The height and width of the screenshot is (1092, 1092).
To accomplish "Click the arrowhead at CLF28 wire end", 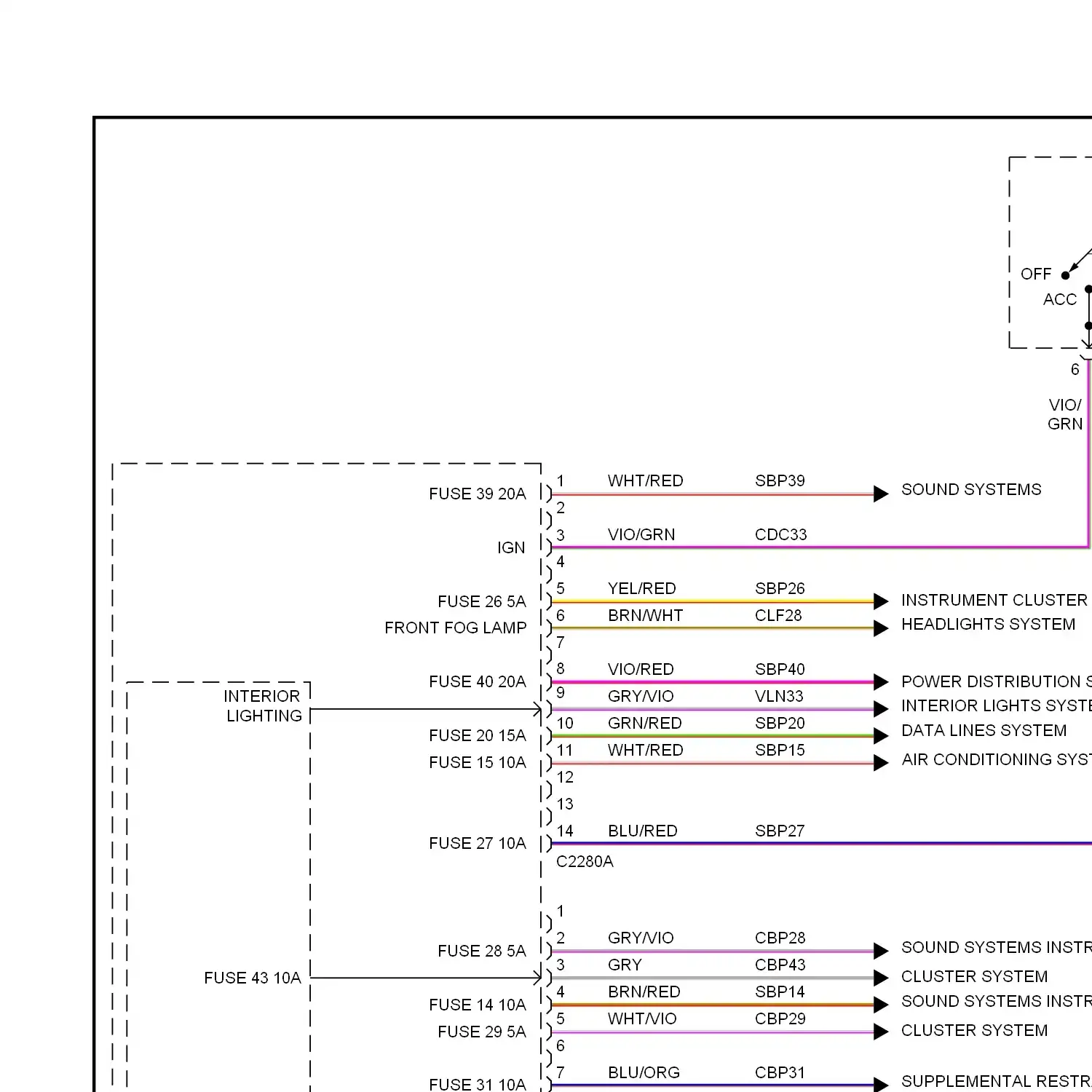I will pyautogui.click(x=881, y=628).
